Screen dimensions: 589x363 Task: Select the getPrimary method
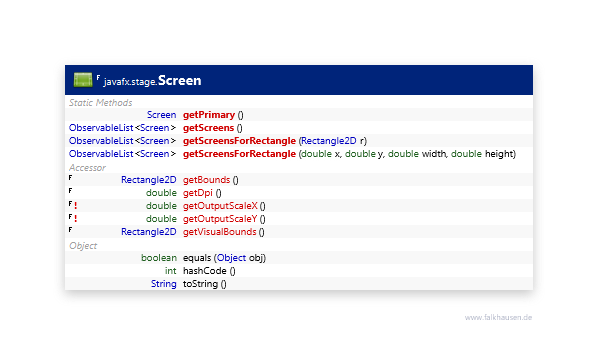coord(209,115)
